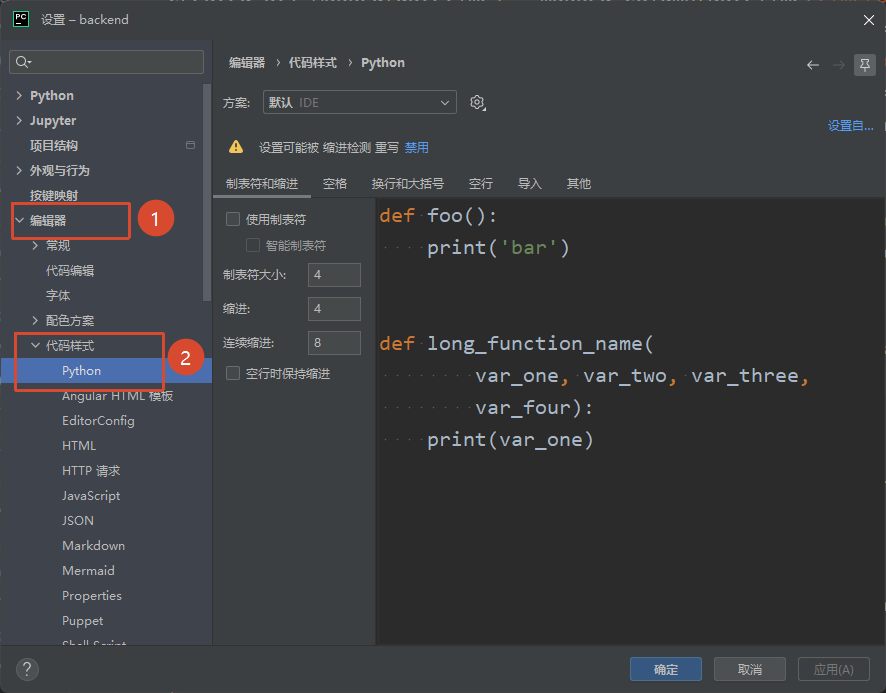This screenshot has width=886, height=693.
Task: Click the 取消 button
Action: point(750,669)
